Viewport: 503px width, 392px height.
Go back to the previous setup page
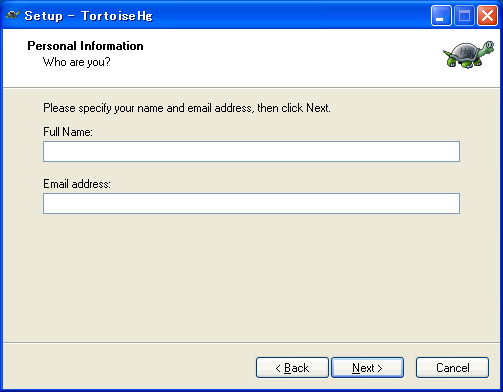[292, 368]
